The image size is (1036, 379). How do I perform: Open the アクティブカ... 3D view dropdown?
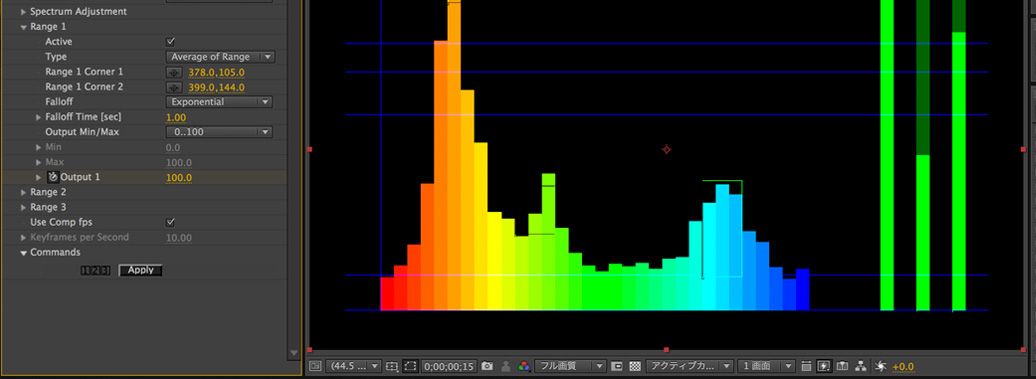tap(690, 366)
